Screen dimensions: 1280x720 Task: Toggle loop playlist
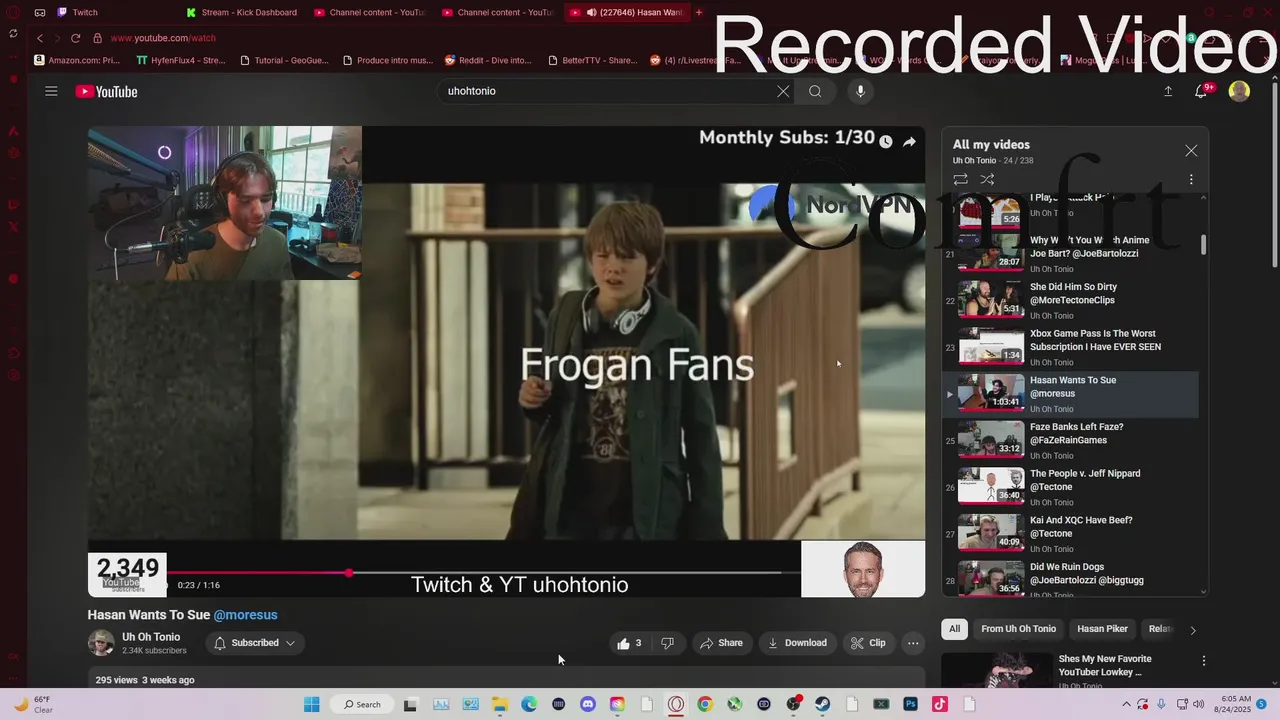click(x=960, y=180)
